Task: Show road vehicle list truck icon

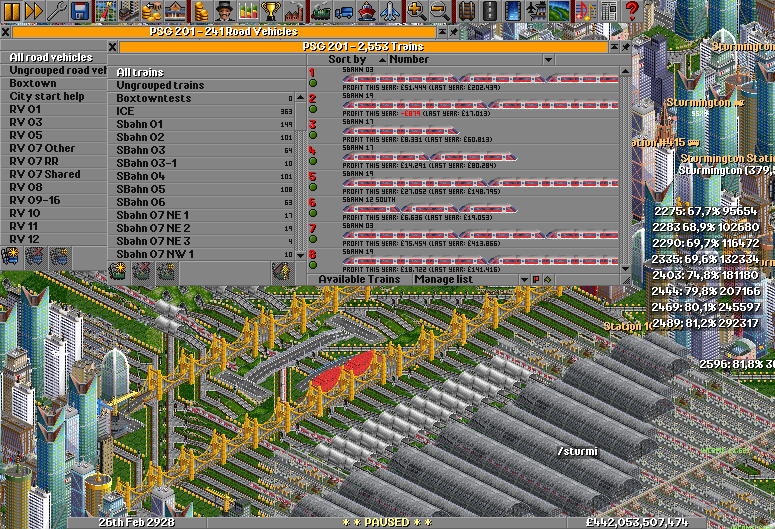Action: coord(343,11)
